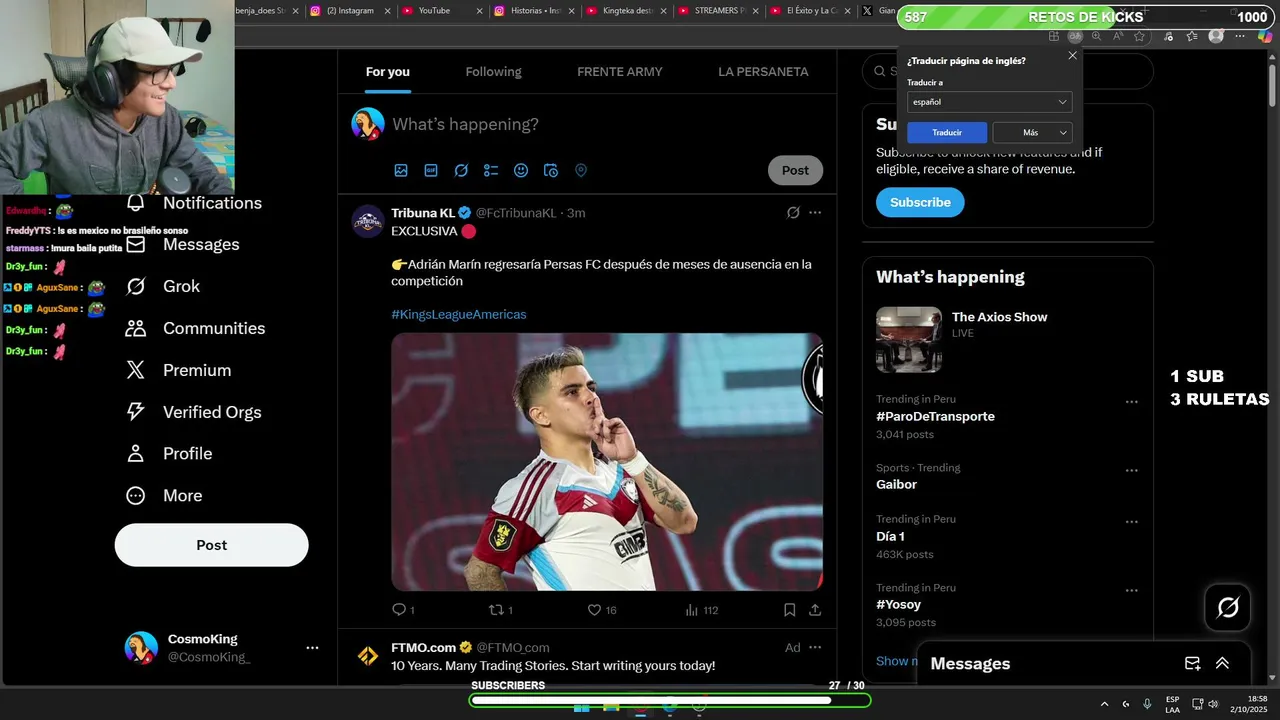Open browser settings and more menu

coord(1241,36)
